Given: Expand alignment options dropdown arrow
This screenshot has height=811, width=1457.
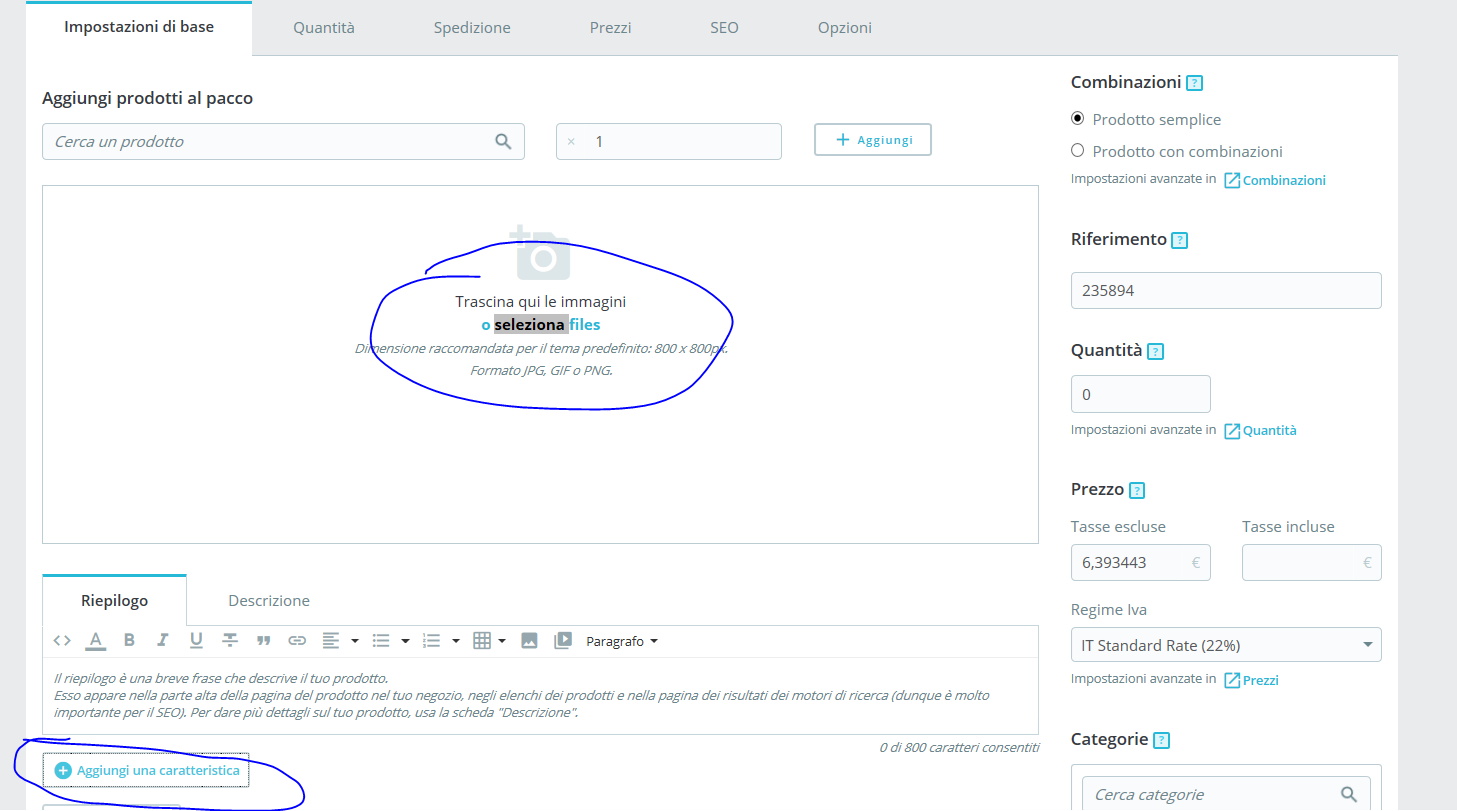Looking at the screenshot, I should [x=354, y=641].
